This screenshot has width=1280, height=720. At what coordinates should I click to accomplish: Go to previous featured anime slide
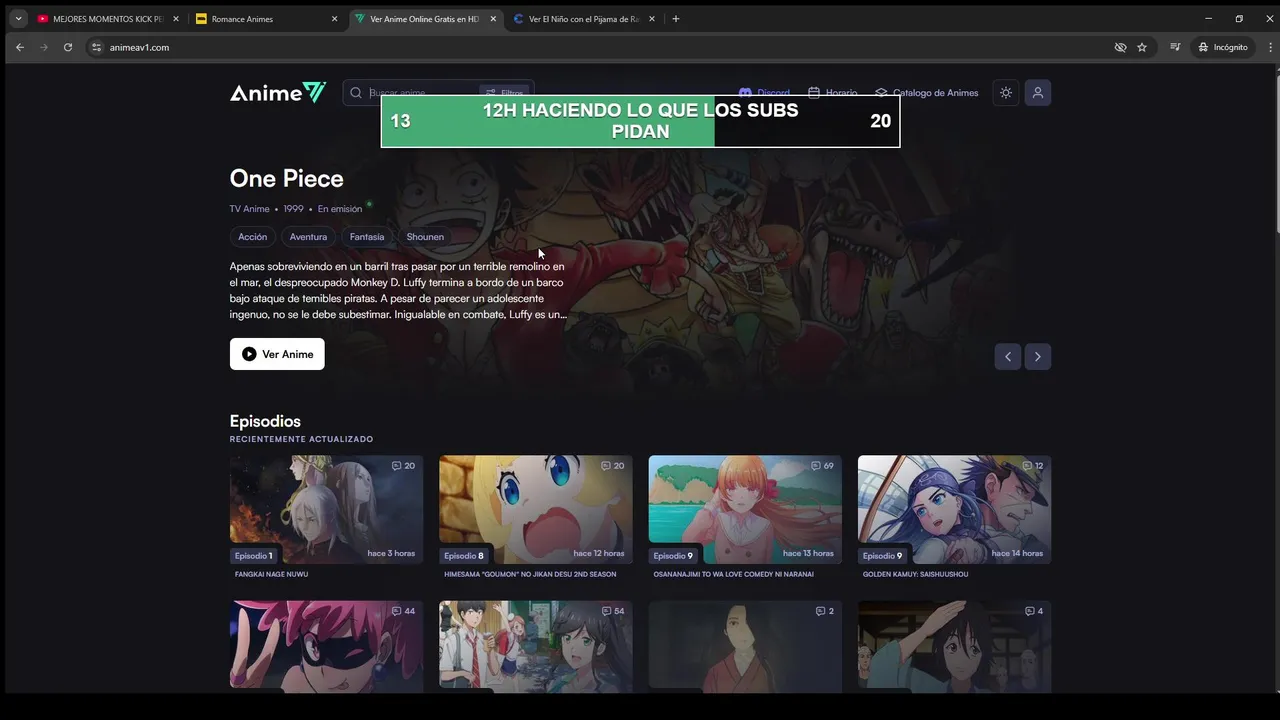tap(1007, 357)
